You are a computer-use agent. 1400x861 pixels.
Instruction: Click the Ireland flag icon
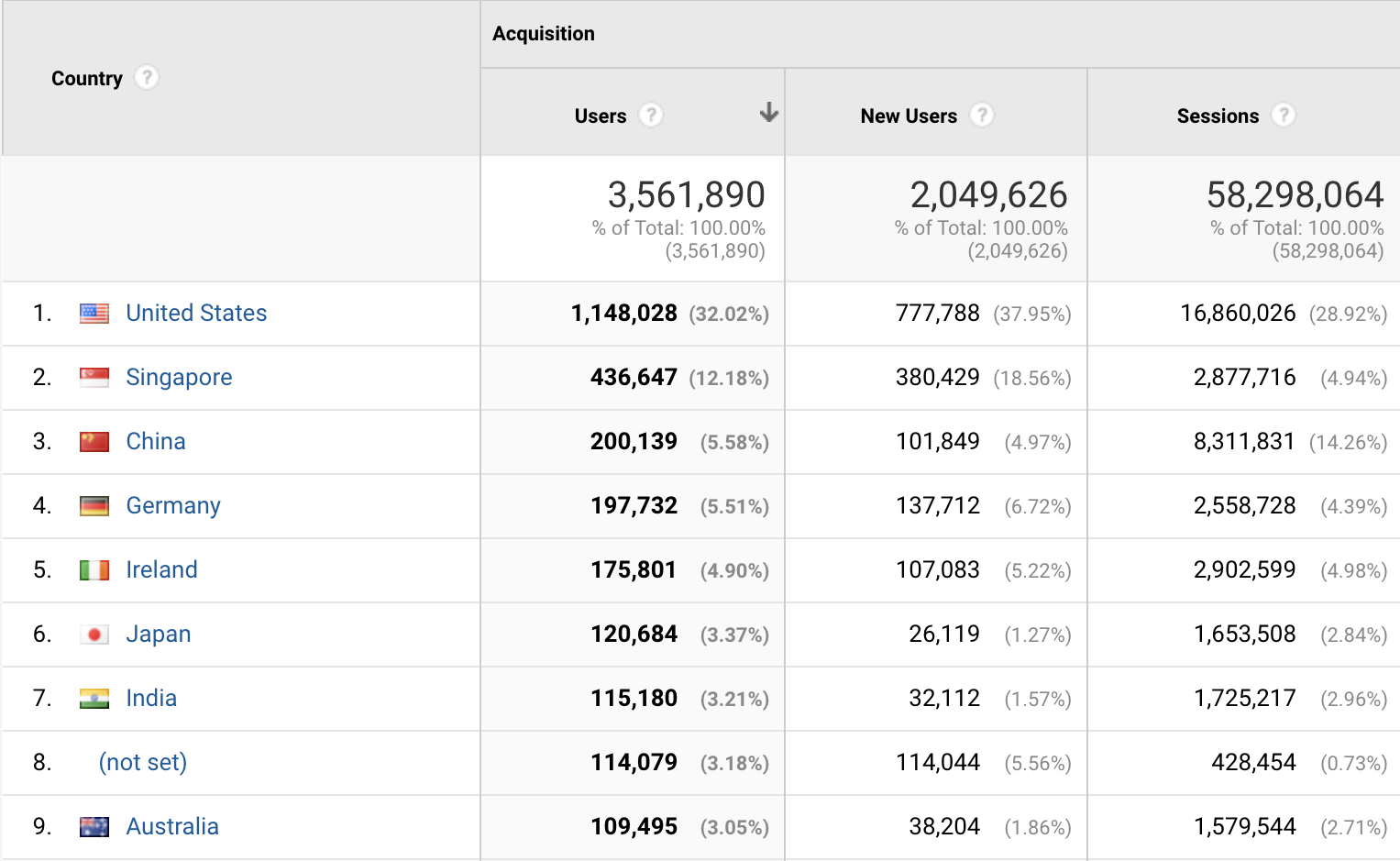tap(94, 569)
